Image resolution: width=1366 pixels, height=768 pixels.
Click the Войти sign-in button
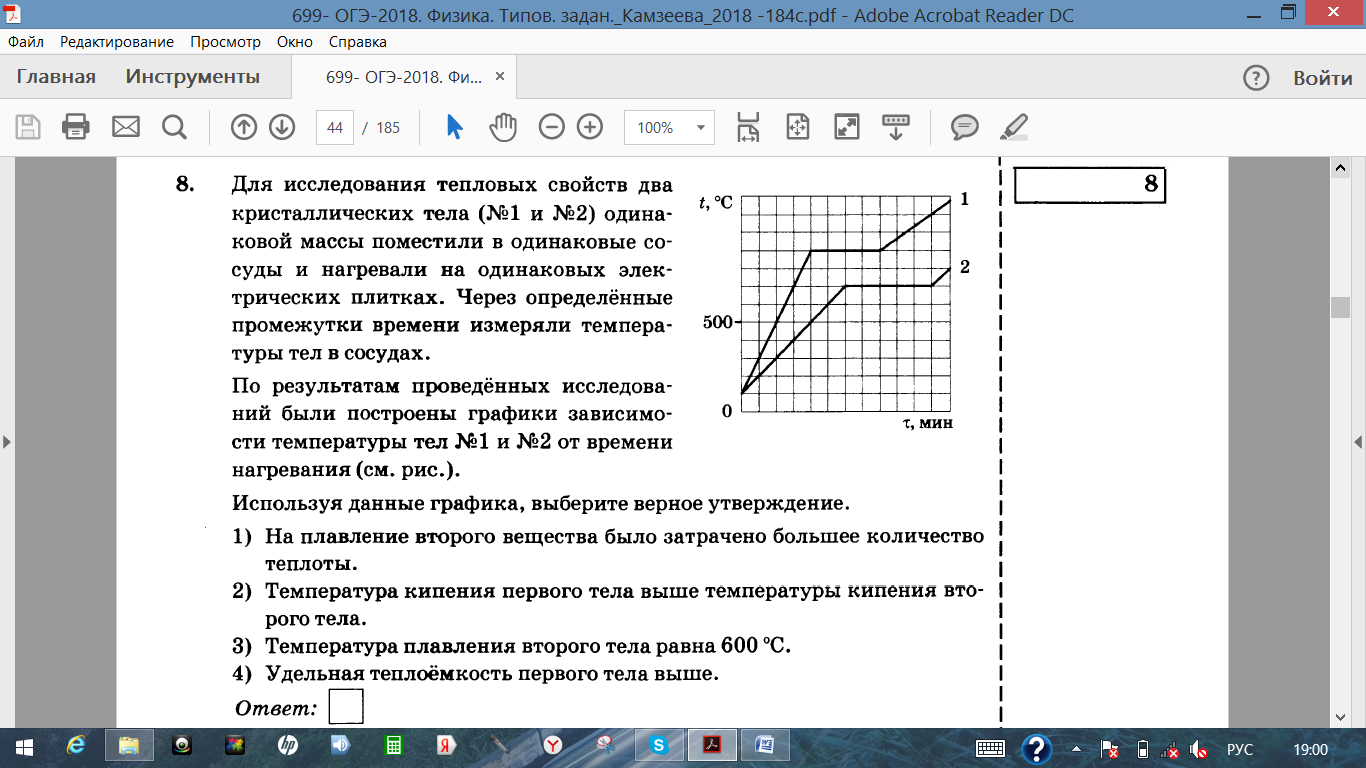pyautogui.click(x=1322, y=78)
